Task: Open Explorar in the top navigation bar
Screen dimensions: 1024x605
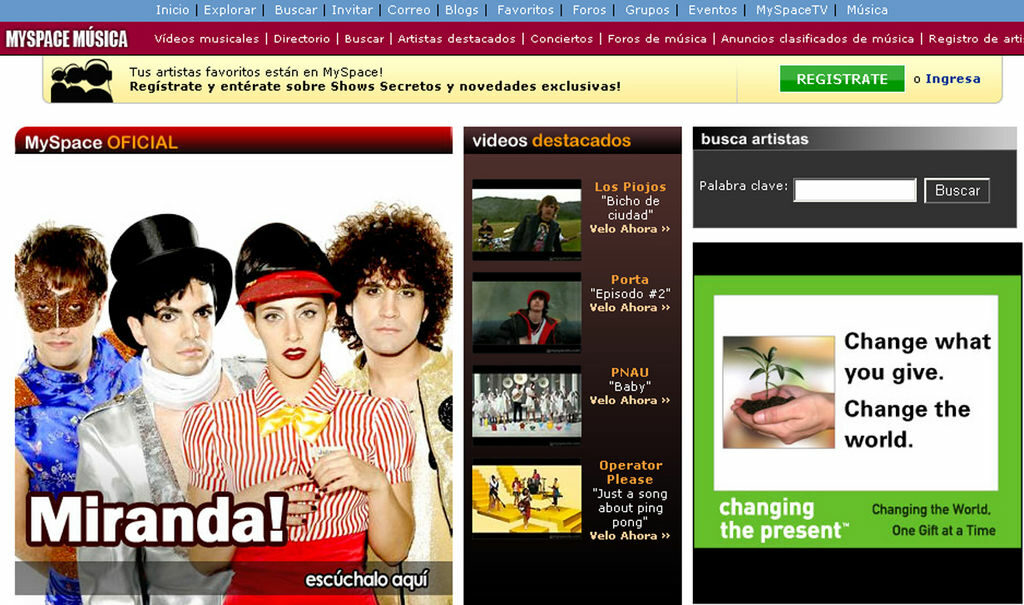Action: 230,10
